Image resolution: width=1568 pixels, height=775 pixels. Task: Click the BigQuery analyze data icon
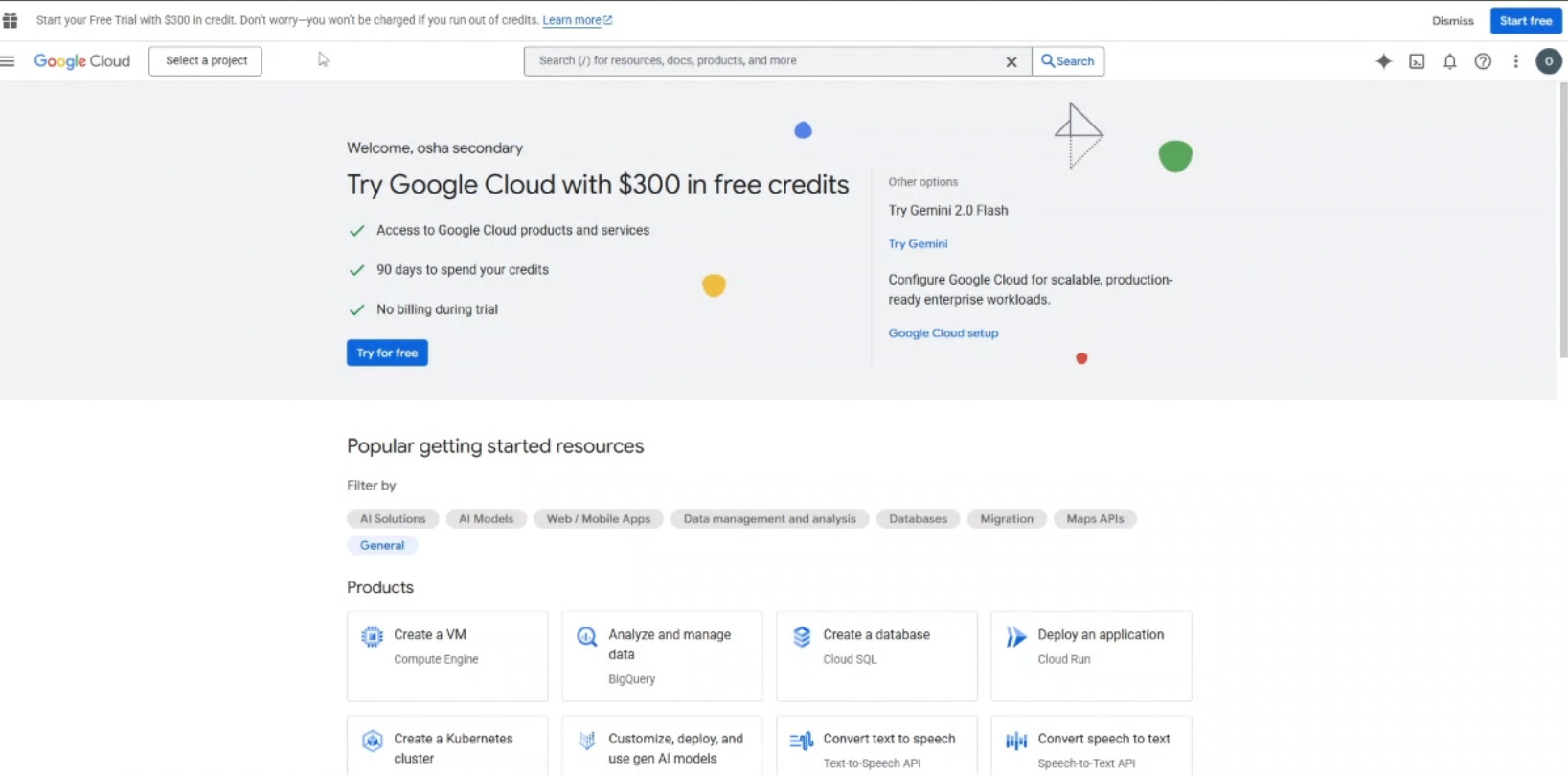tap(586, 636)
